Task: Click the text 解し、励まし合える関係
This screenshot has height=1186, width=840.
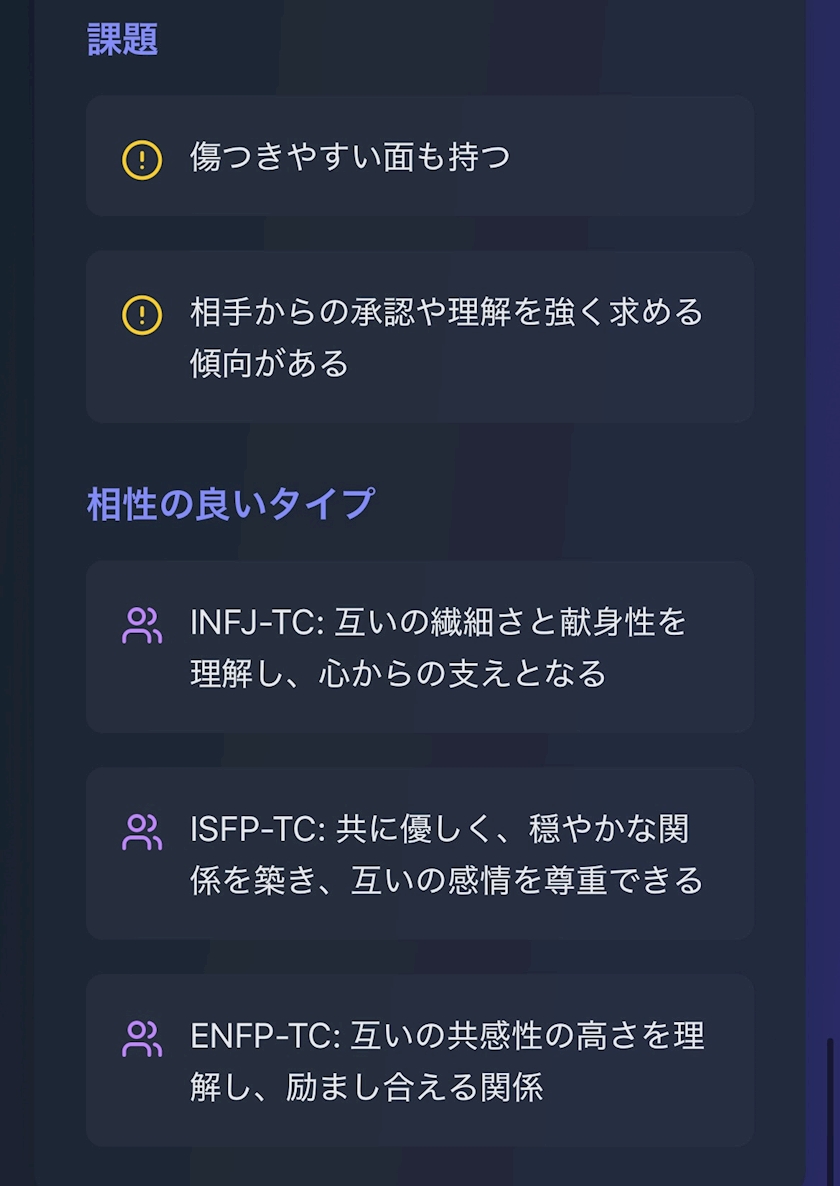Action: (366, 1087)
